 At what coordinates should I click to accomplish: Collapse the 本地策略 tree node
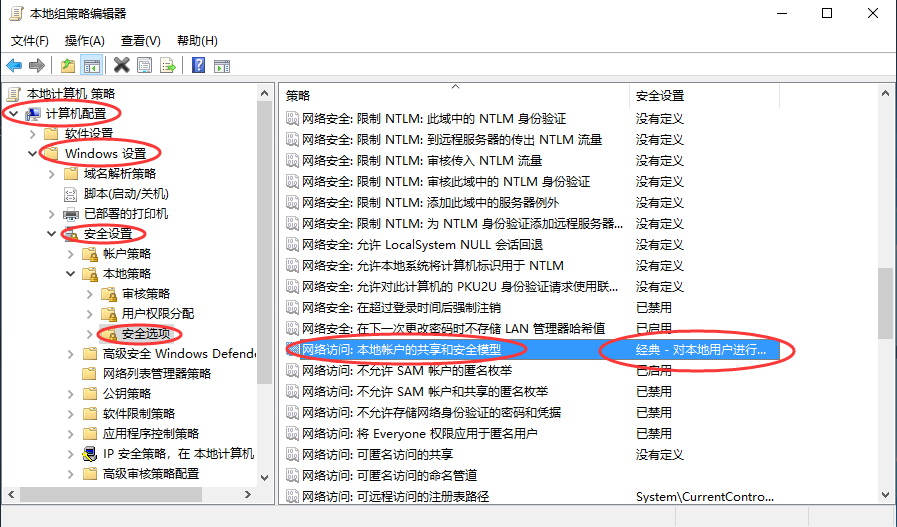pos(70,274)
